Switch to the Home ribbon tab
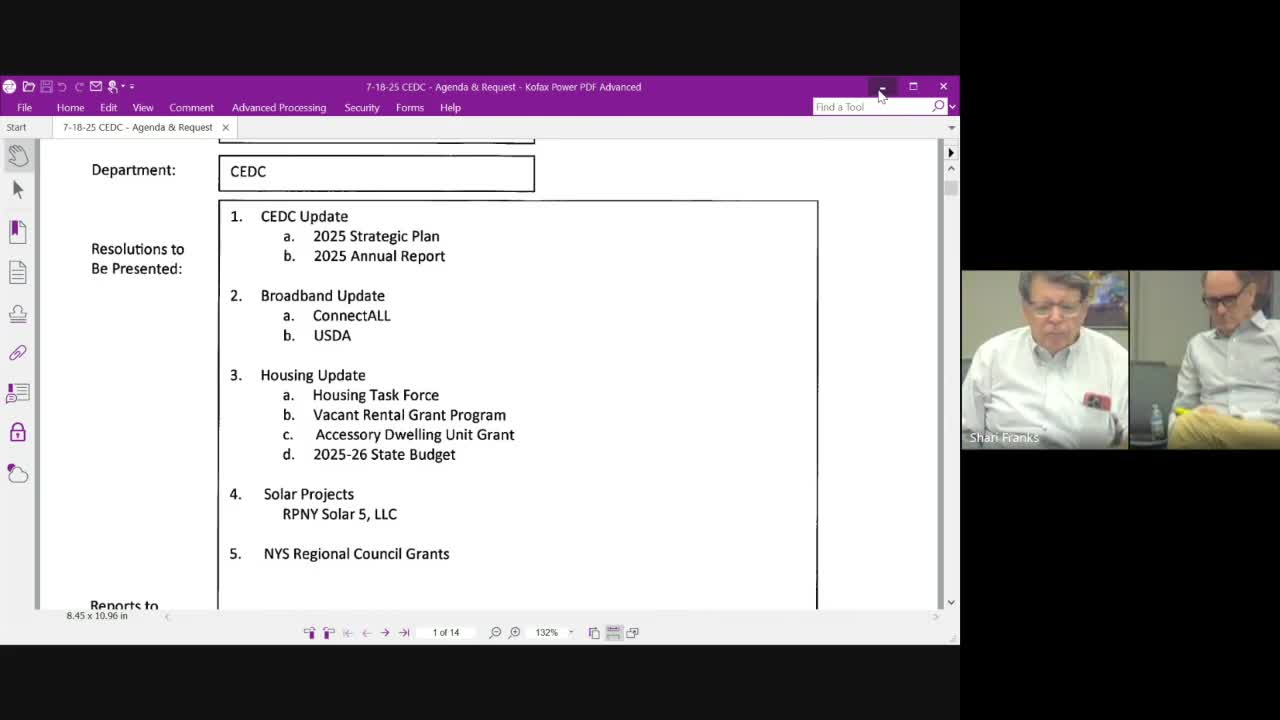The width and height of the screenshot is (1280, 720). 70,108
